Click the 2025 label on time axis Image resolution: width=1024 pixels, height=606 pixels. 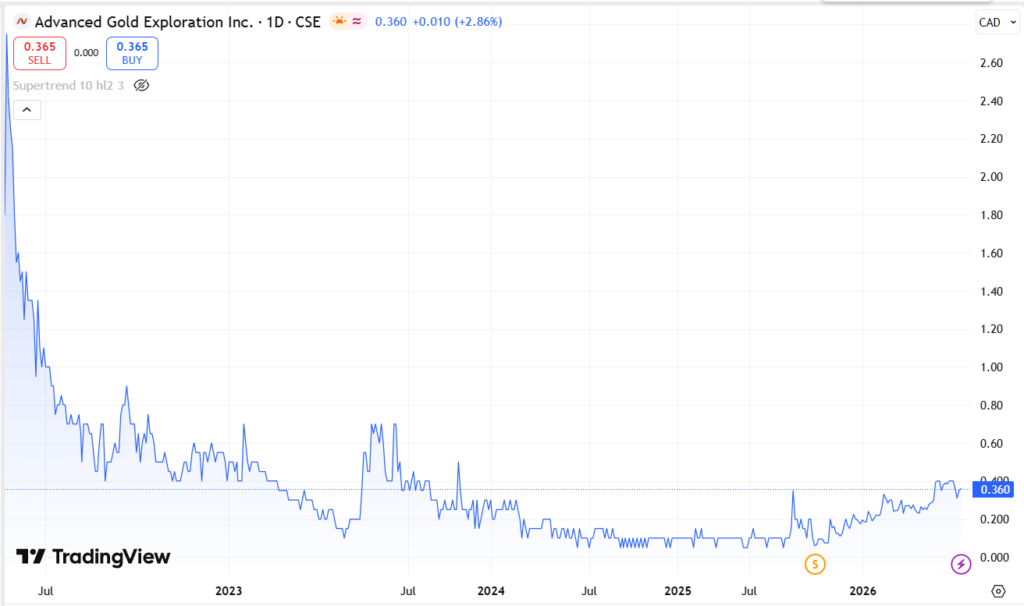point(677,591)
